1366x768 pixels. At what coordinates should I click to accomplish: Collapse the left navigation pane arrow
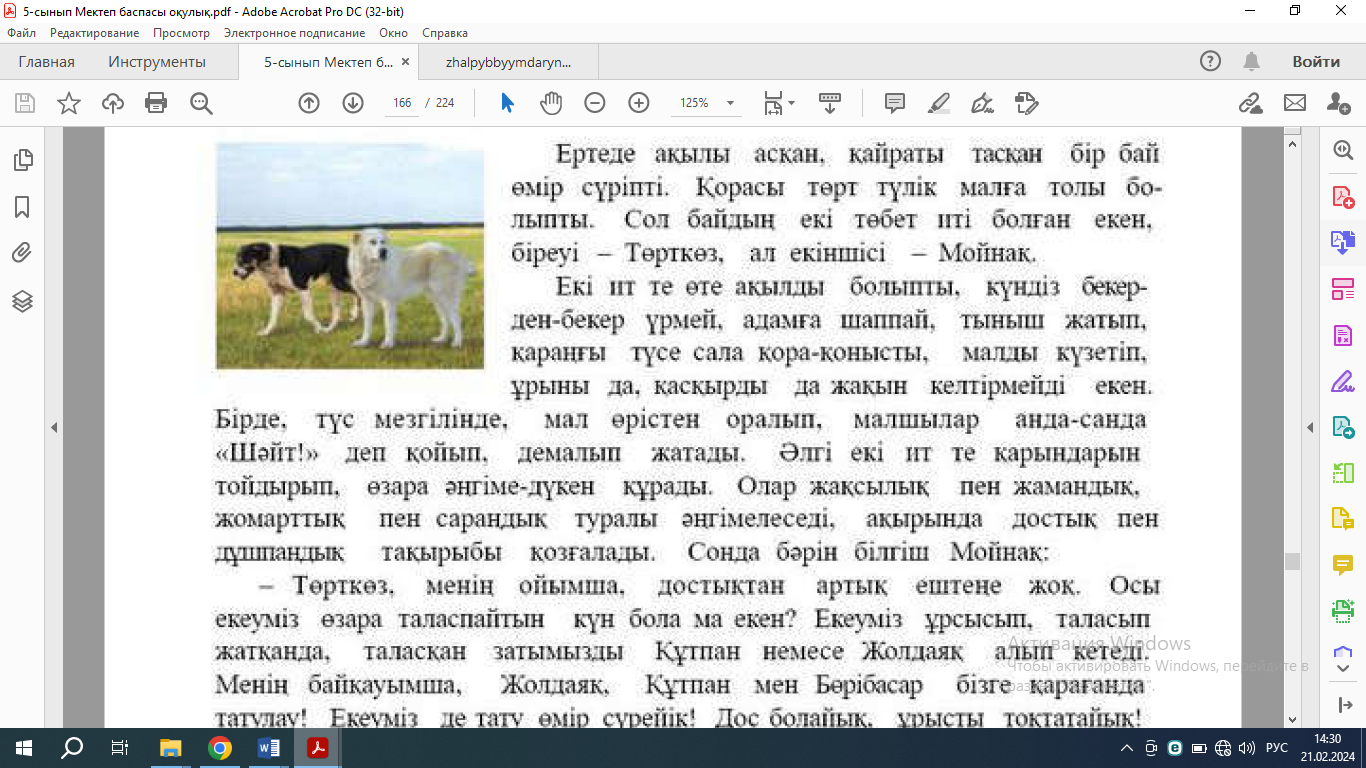click(54, 428)
